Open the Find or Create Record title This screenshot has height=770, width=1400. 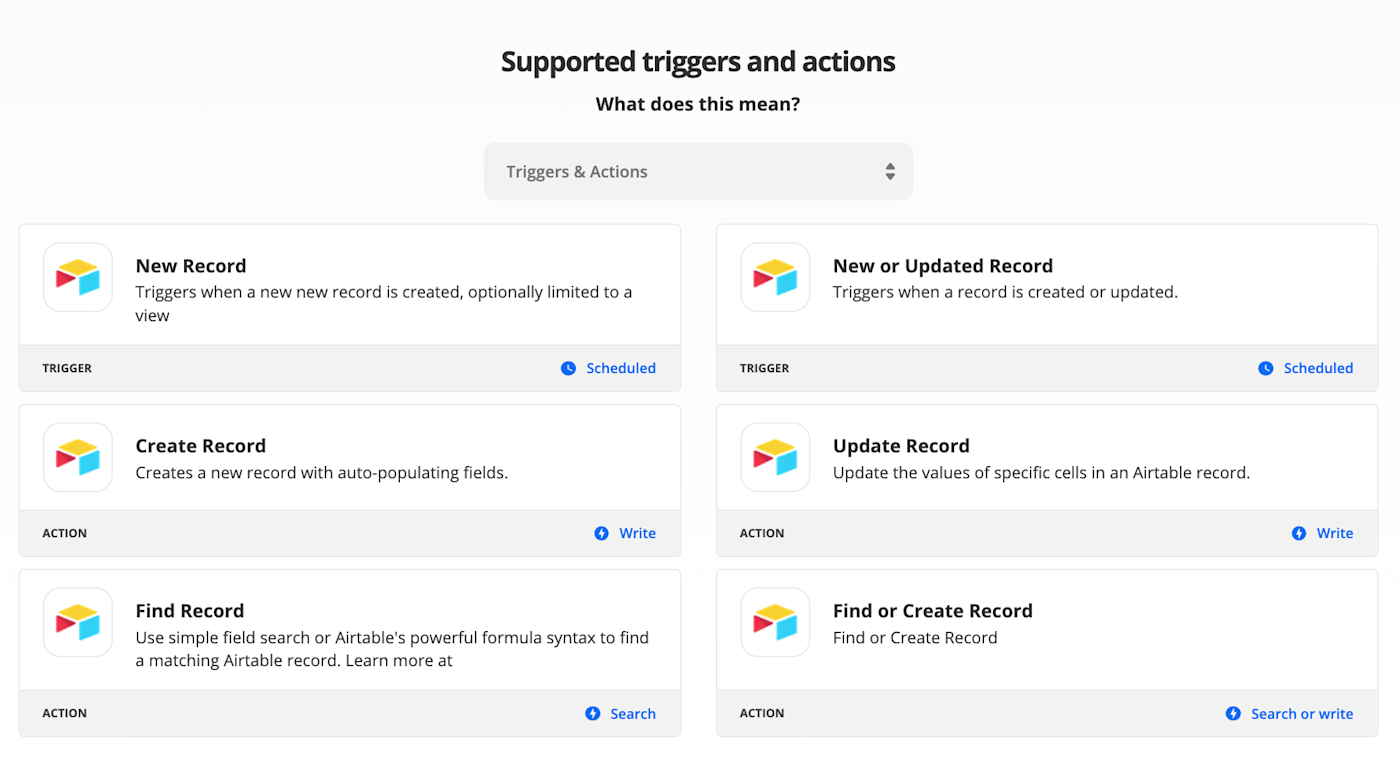pyautogui.click(x=933, y=611)
